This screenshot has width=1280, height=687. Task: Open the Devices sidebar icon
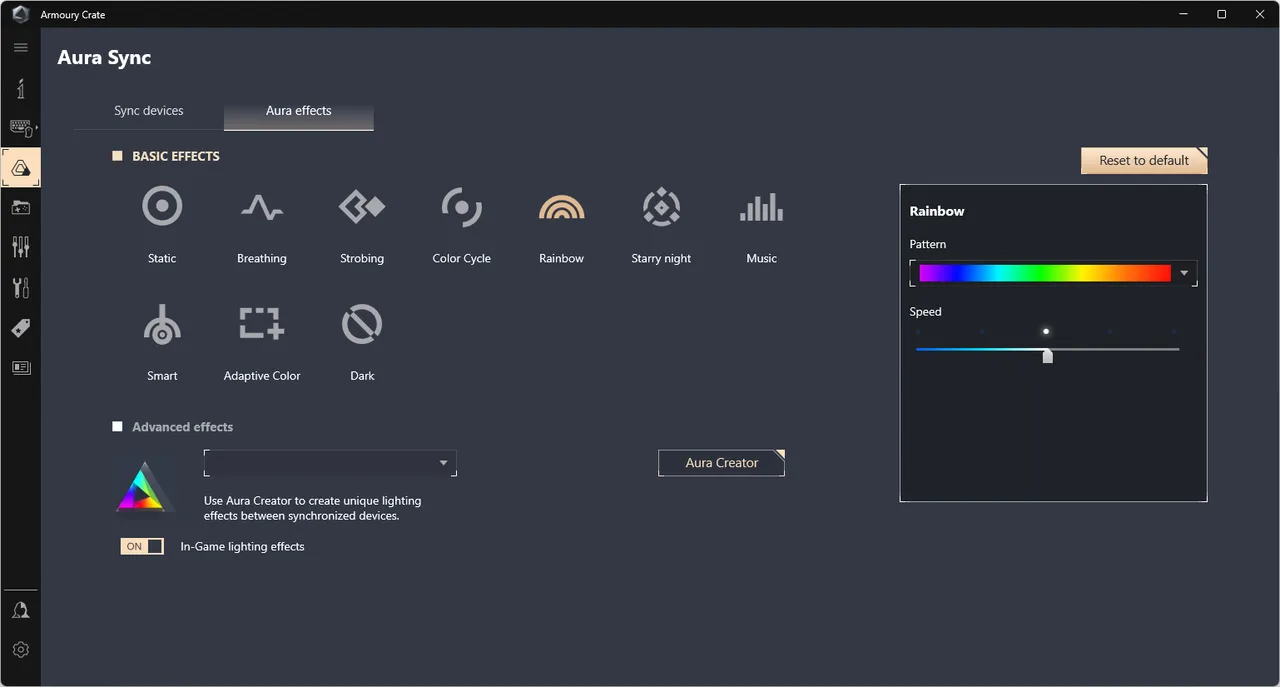(x=21, y=128)
